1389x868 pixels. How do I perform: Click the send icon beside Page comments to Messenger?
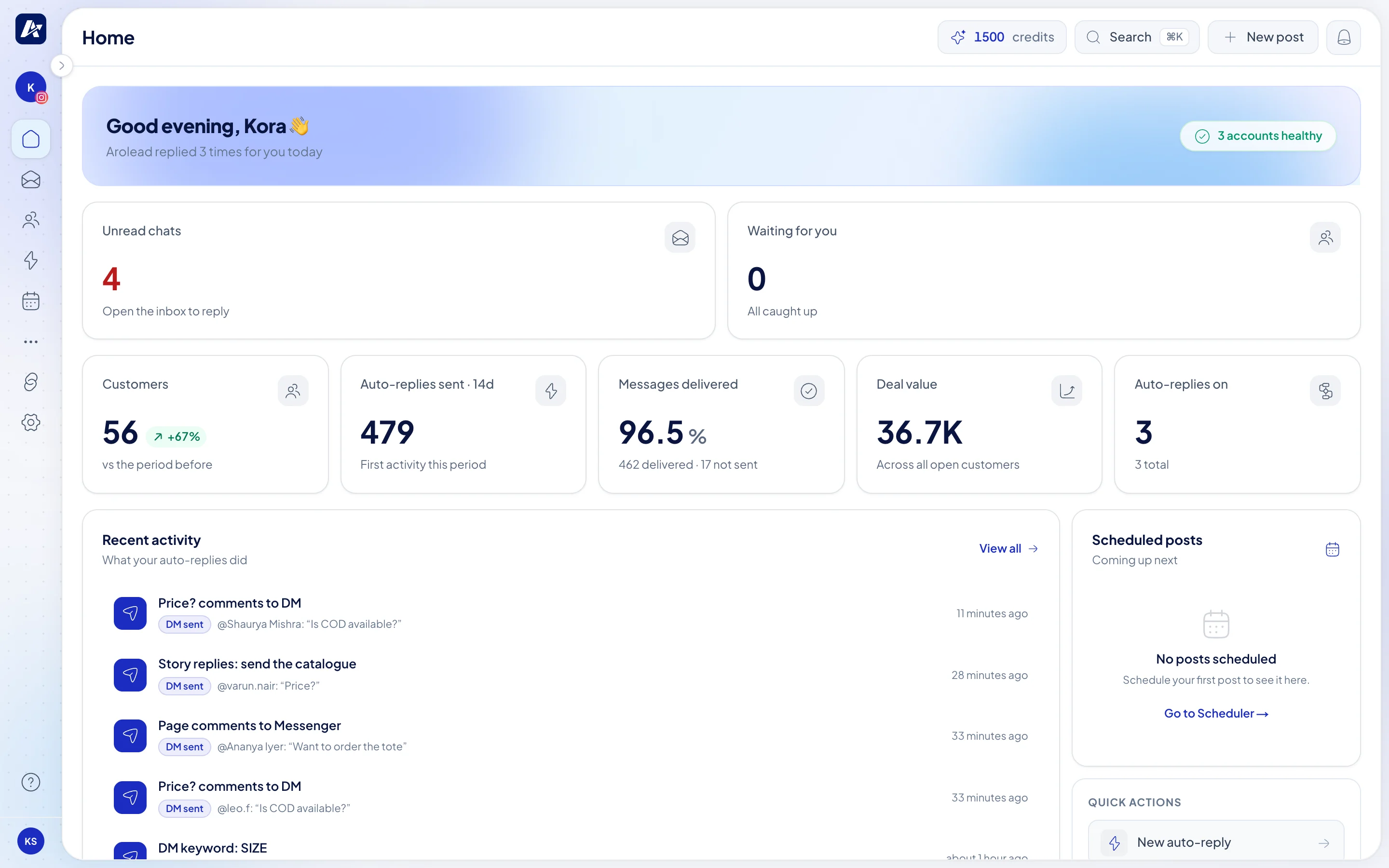point(130,736)
